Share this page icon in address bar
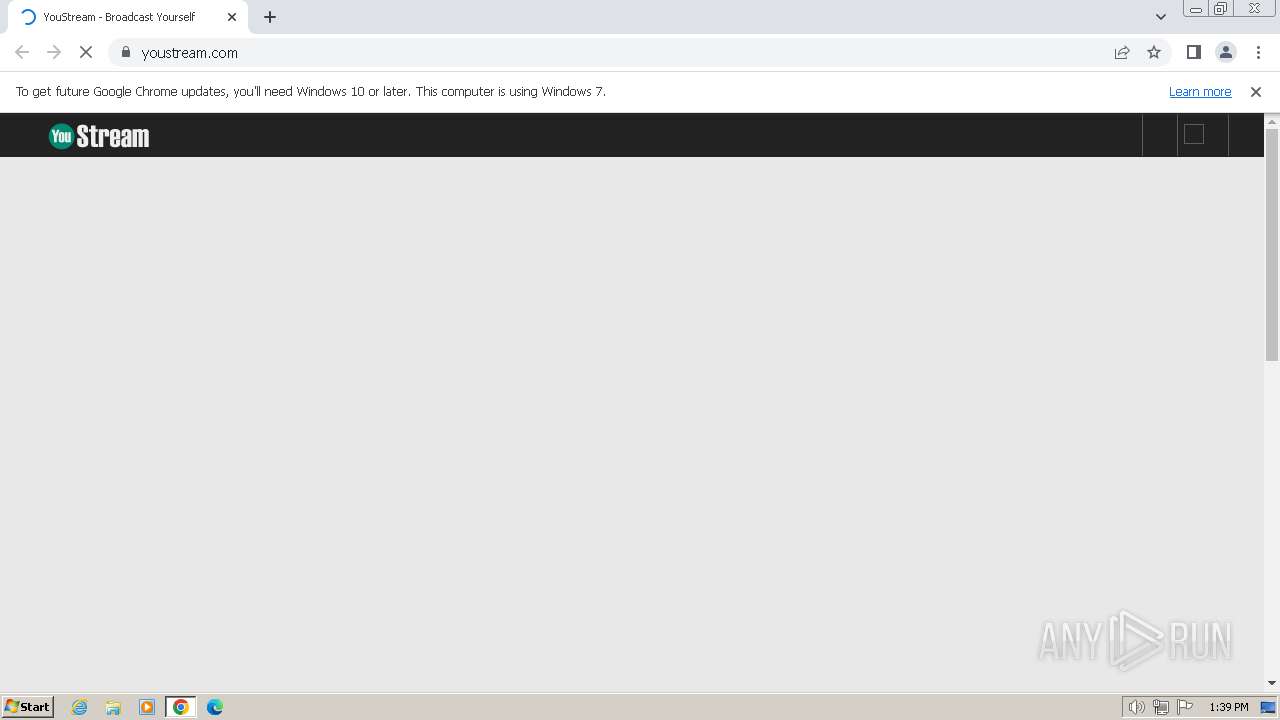The height and width of the screenshot is (720, 1280). (x=1122, y=52)
